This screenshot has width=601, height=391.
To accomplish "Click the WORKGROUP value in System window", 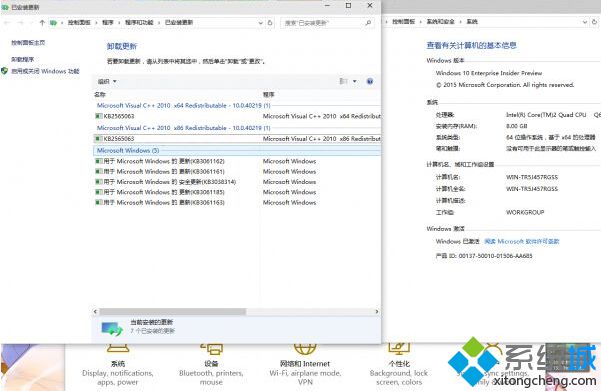I will pos(525,212).
